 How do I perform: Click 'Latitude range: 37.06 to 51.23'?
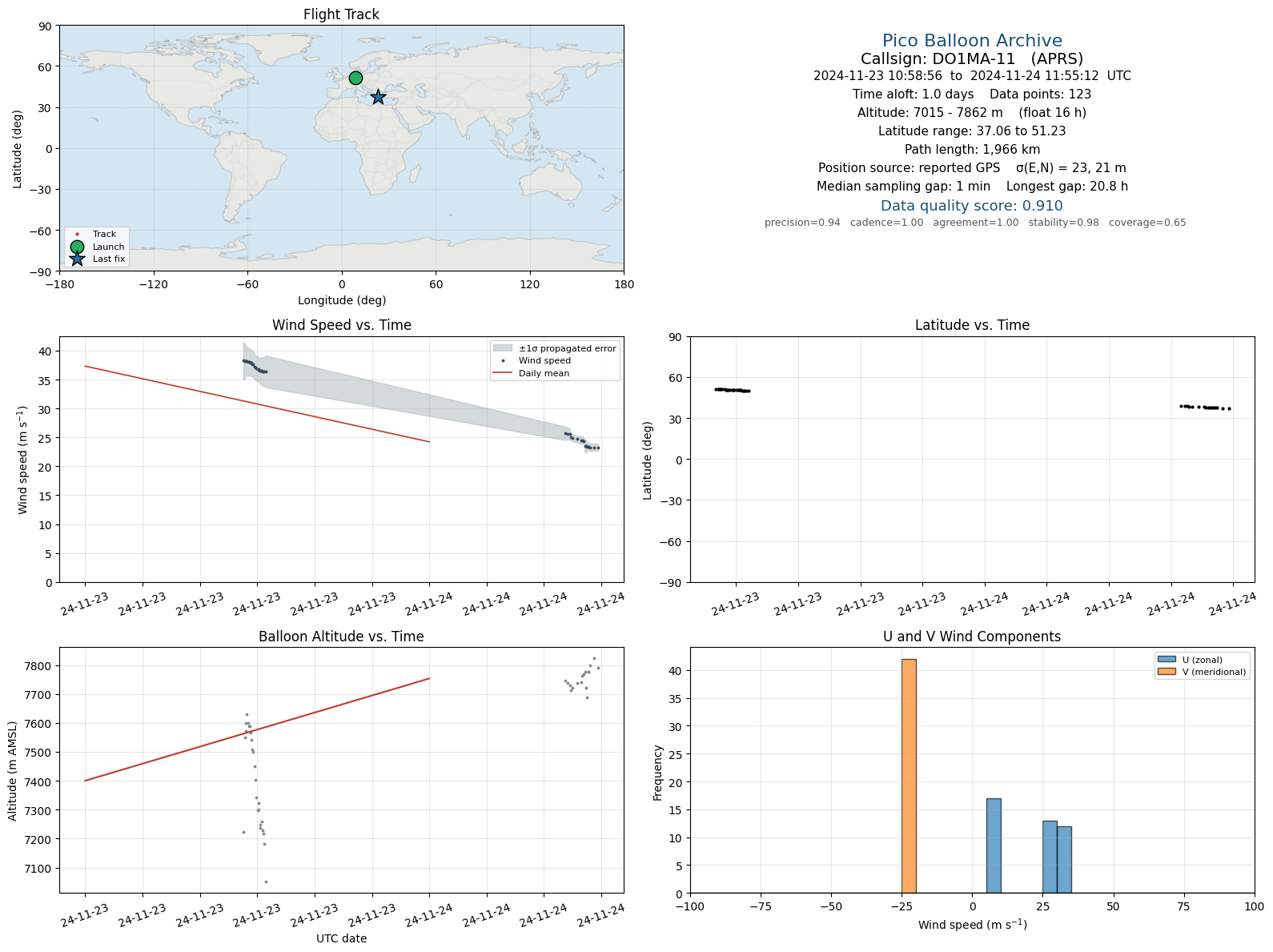pos(972,131)
